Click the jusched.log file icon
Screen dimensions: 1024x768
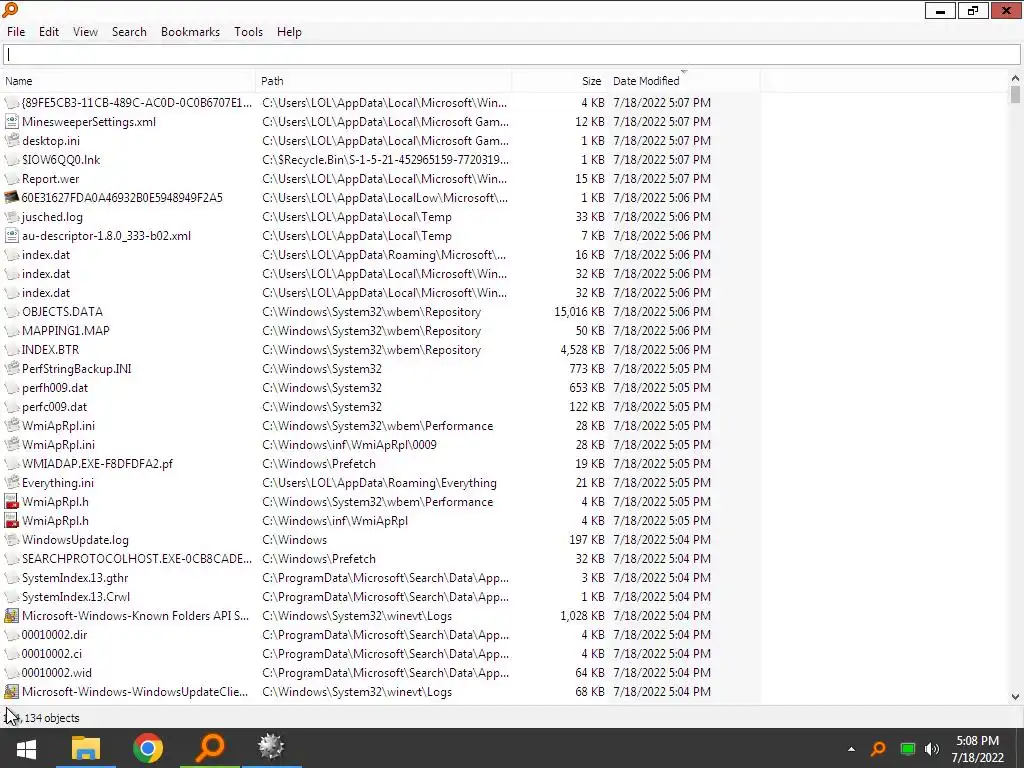click(12, 217)
